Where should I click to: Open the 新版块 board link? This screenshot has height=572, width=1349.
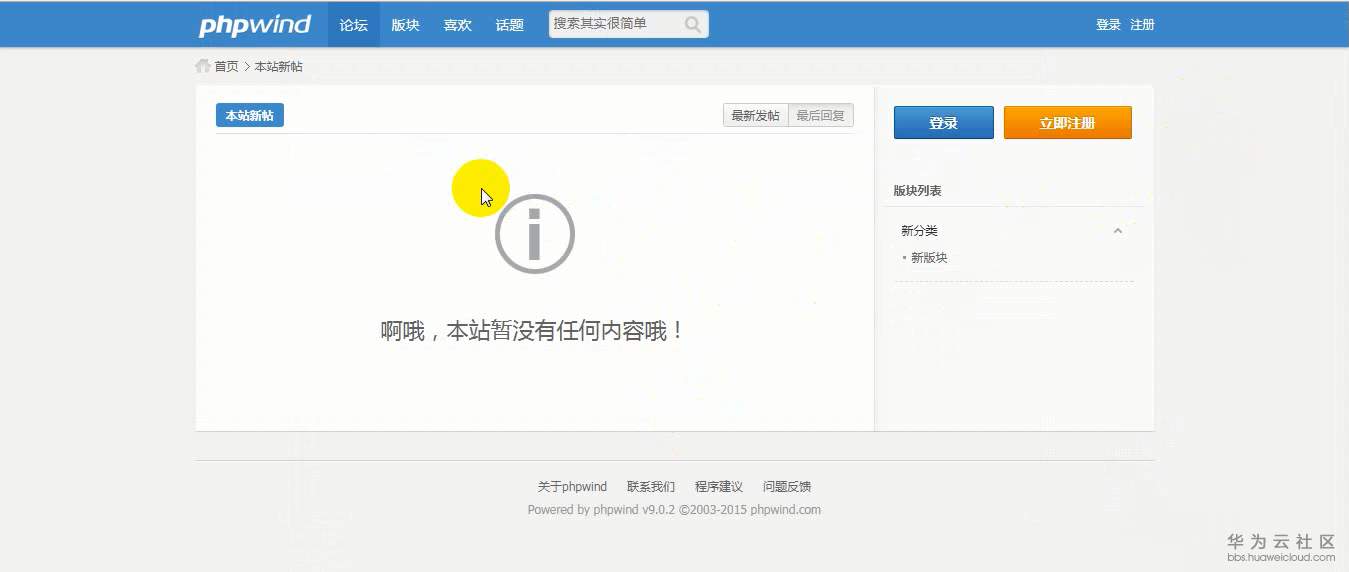pyautogui.click(x=929, y=258)
